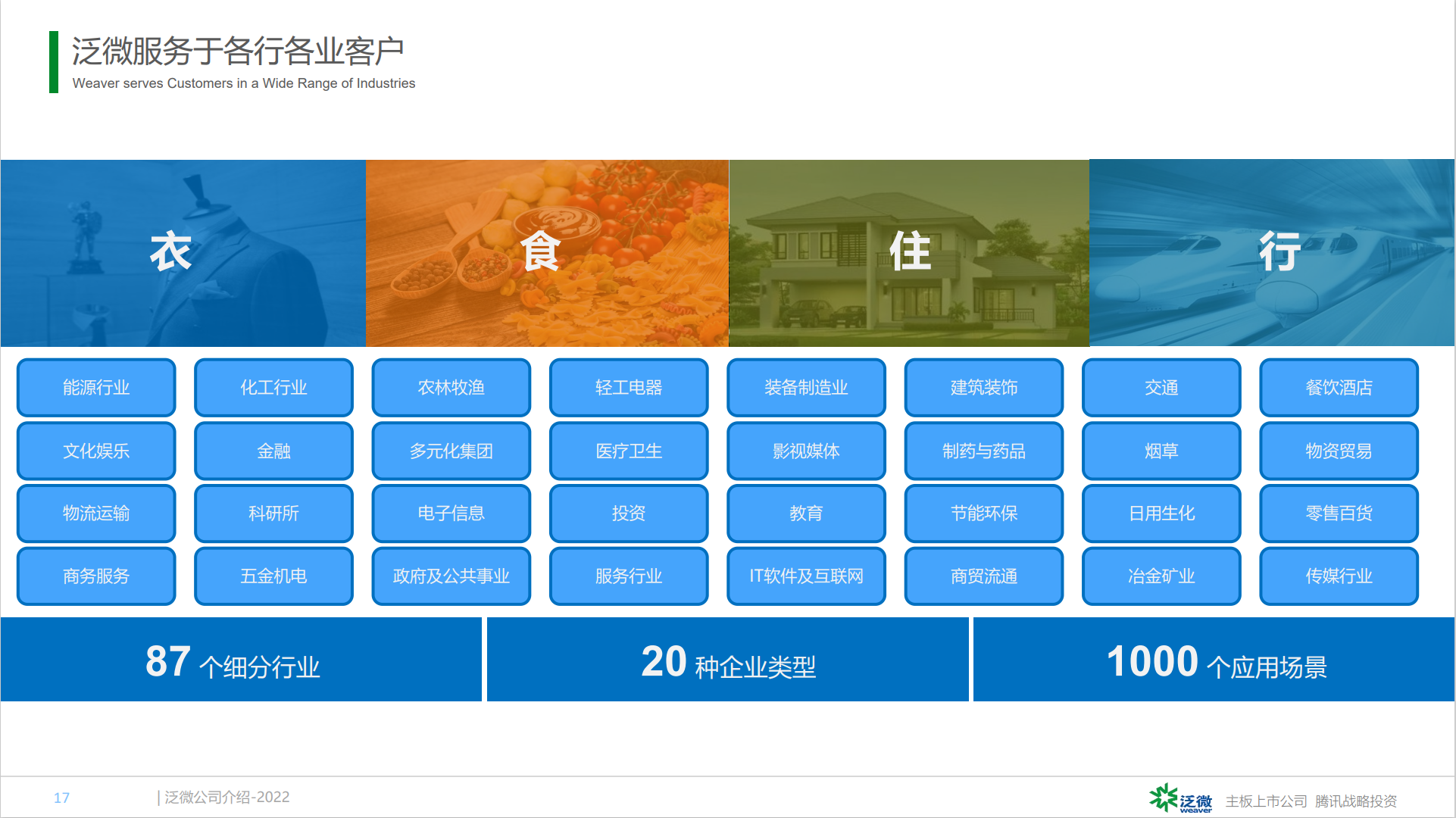Select the 金融 industry button

[273, 451]
